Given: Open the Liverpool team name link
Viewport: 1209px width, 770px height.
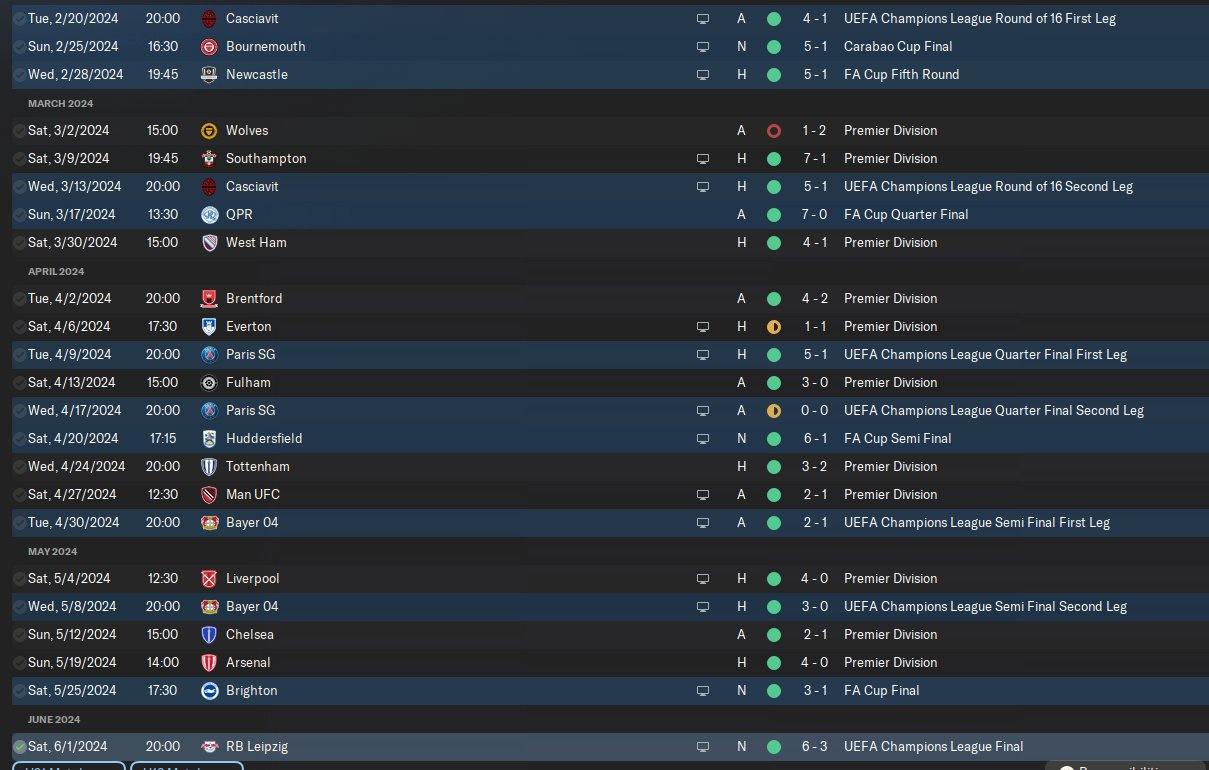Looking at the screenshot, I should 253,578.
